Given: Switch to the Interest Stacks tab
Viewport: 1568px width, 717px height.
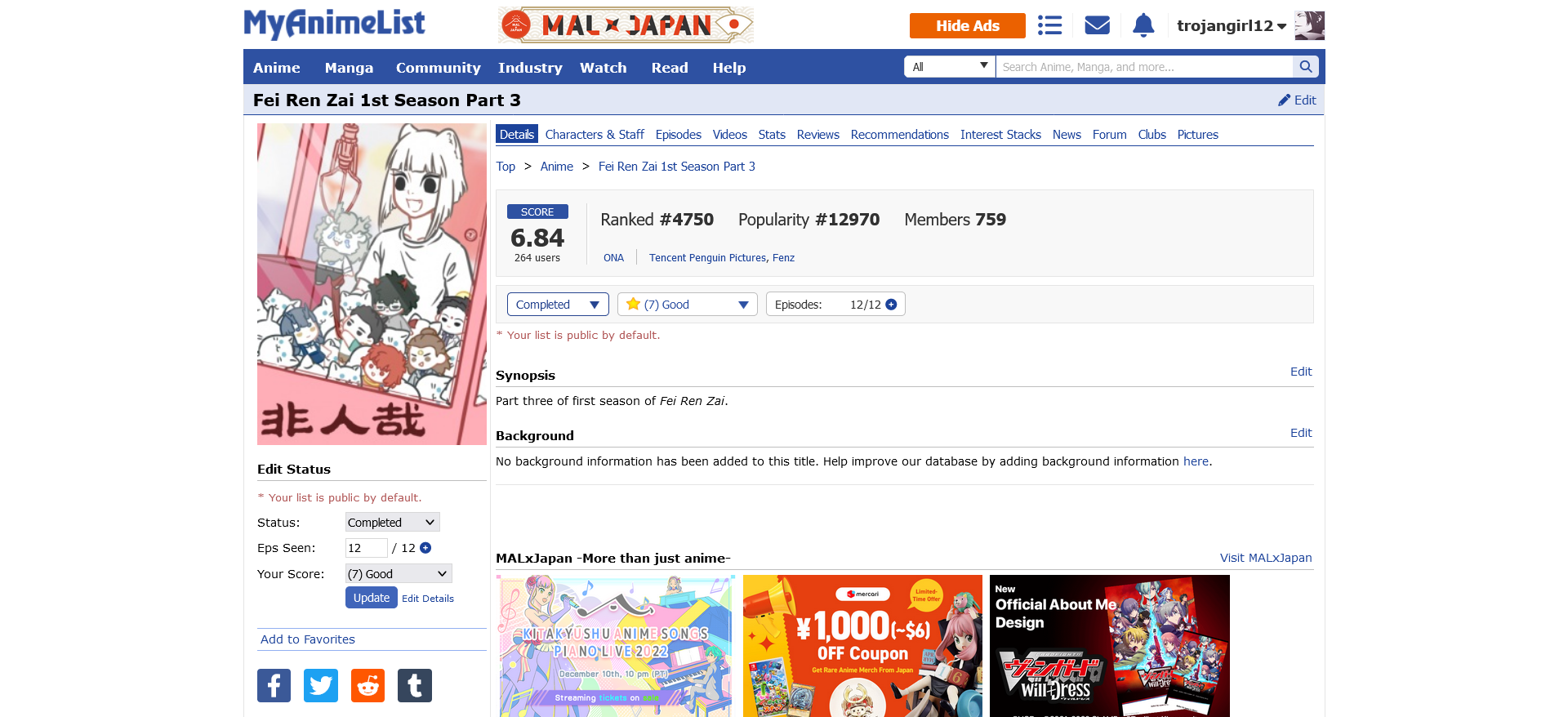Looking at the screenshot, I should (1000, 135).
